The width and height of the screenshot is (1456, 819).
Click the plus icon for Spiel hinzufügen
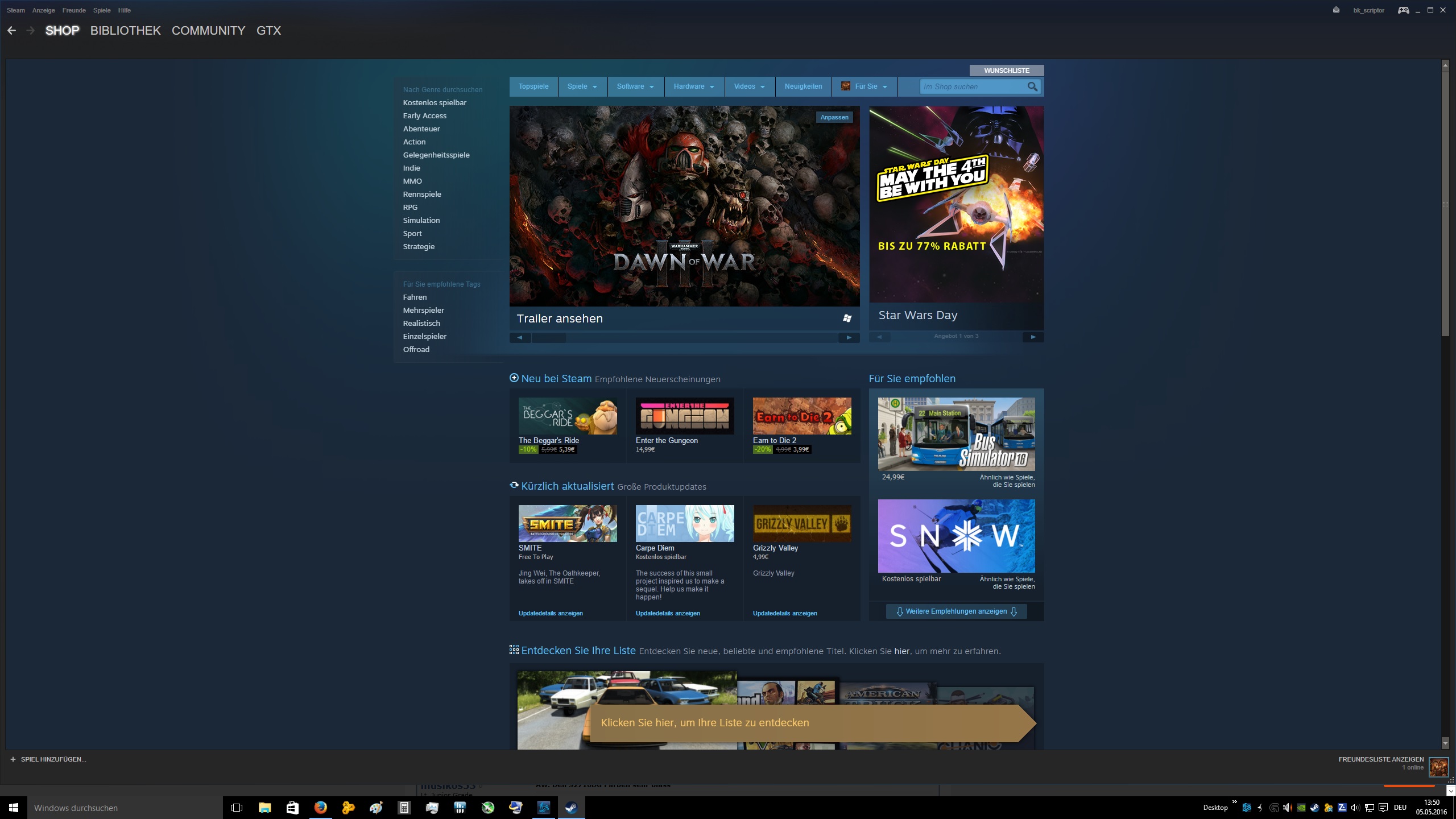13,759
